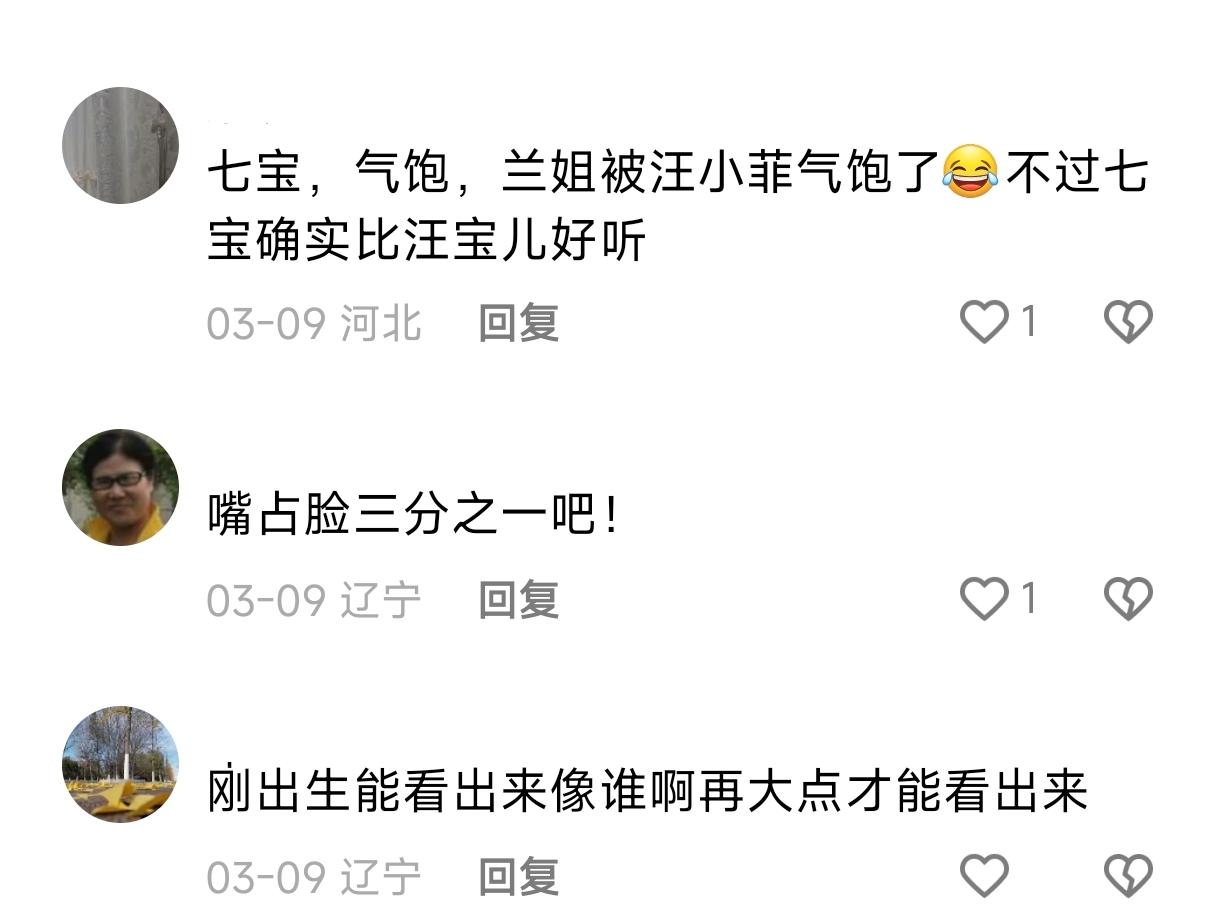Open profile of the commenter wearing glasses
This screenshot has width=1220, height=924.
[x=121, y=487]
